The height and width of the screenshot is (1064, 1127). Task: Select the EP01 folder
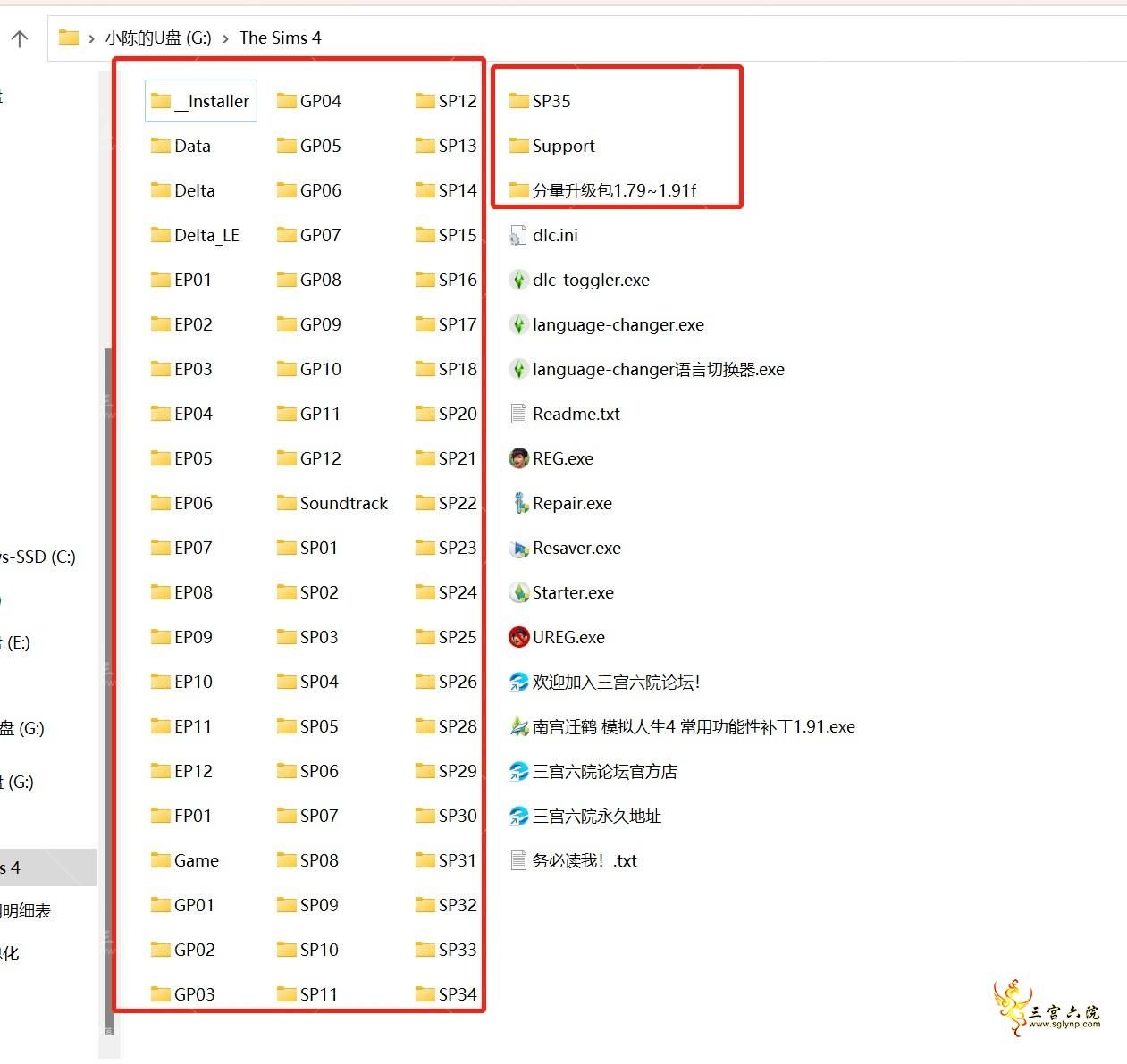click(181, 280)
